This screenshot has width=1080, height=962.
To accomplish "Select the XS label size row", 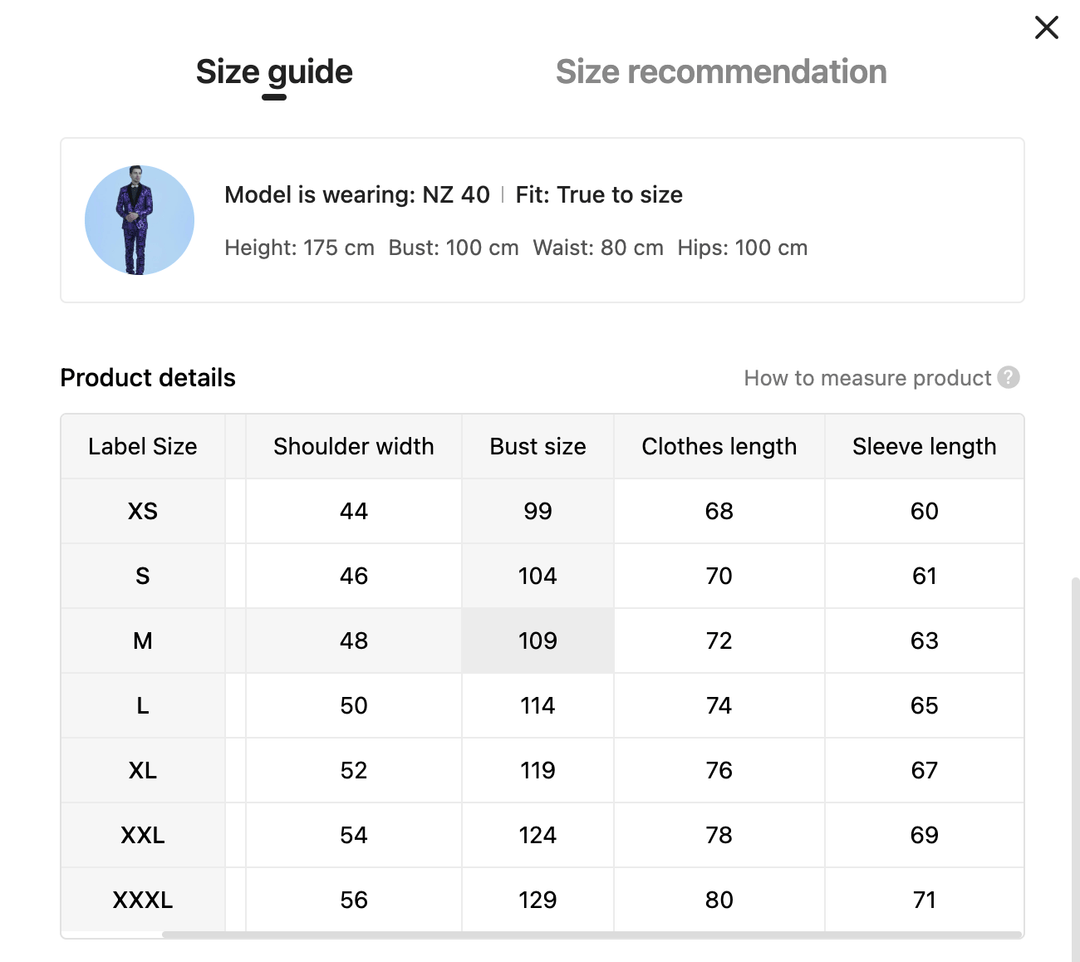I will (143, 511).
